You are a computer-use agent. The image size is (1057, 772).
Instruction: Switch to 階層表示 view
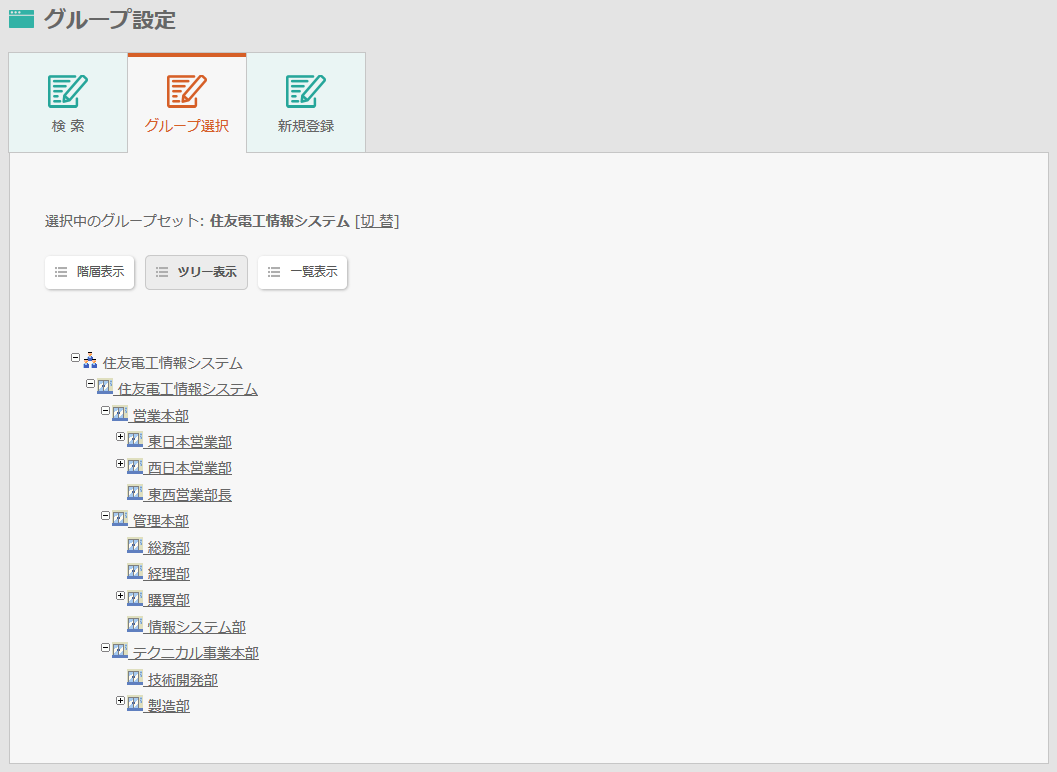(90, 272)
